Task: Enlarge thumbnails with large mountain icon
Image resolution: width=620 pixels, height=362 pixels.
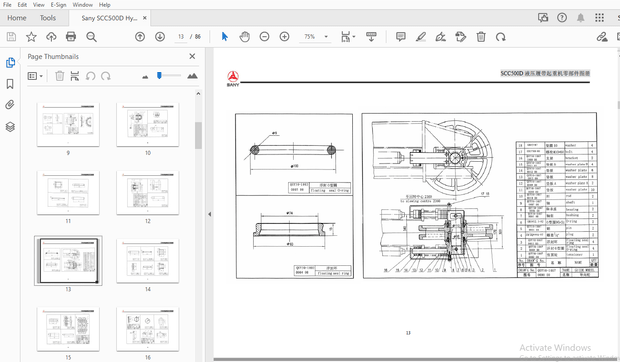Action: point(193,75)
